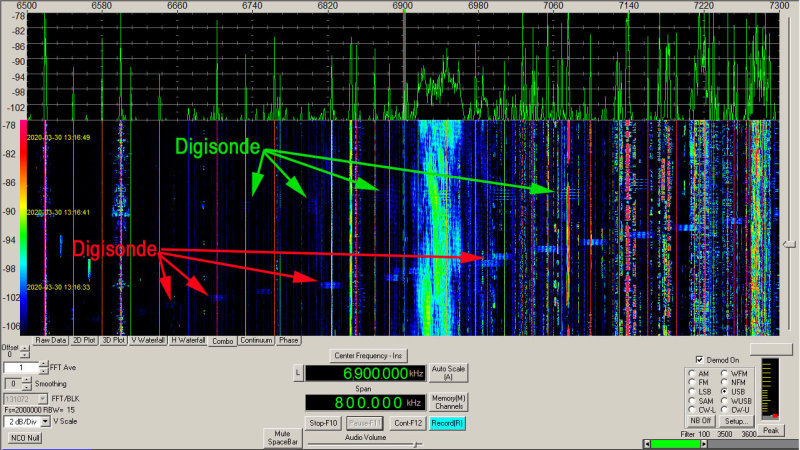Increase the Offset value with up arrow
800x450 pixels.
point(24,348)
